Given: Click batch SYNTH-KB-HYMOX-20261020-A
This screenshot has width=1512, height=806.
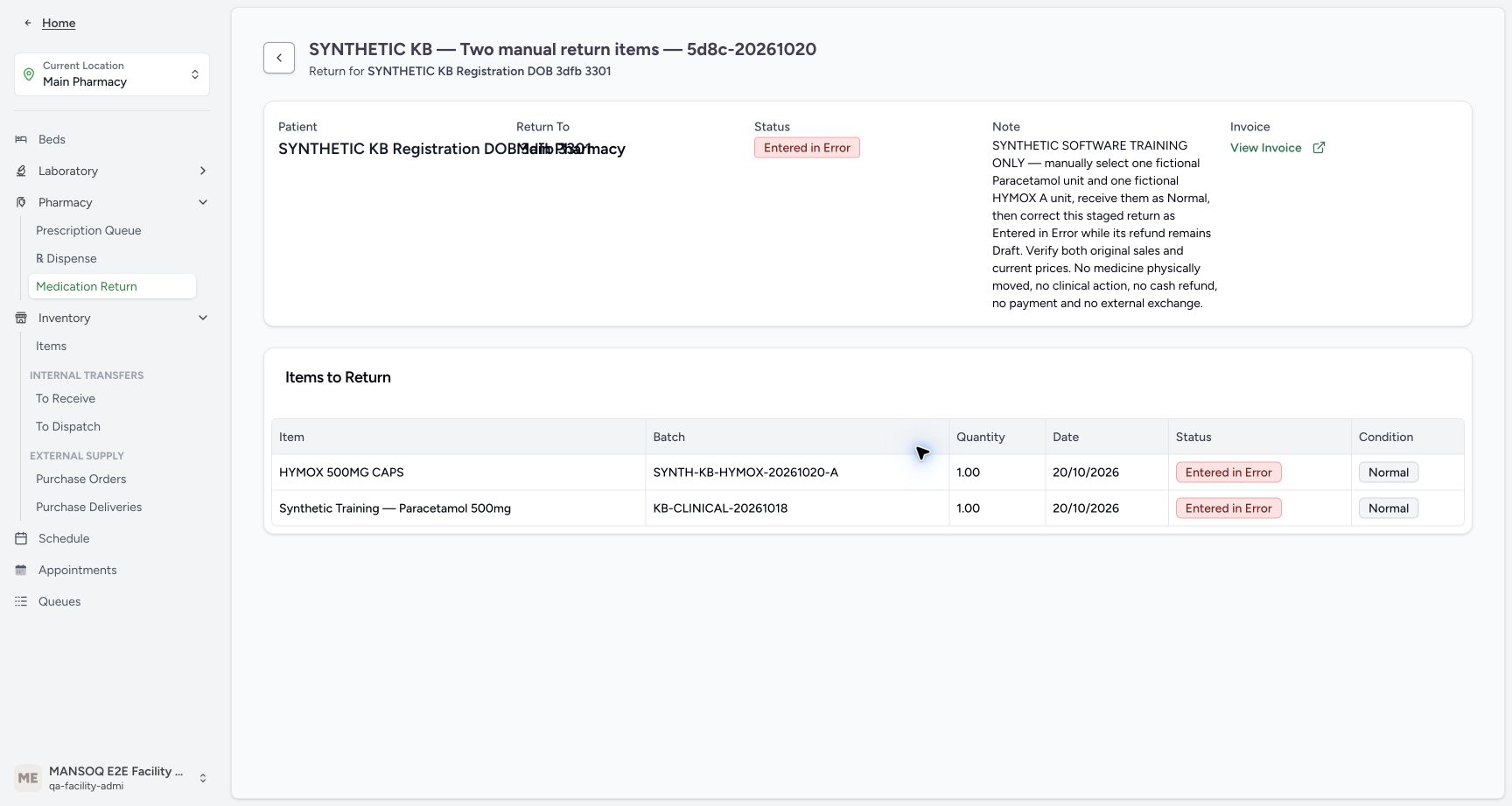Looking at the screenshot, I should click(x=745, y=473).
